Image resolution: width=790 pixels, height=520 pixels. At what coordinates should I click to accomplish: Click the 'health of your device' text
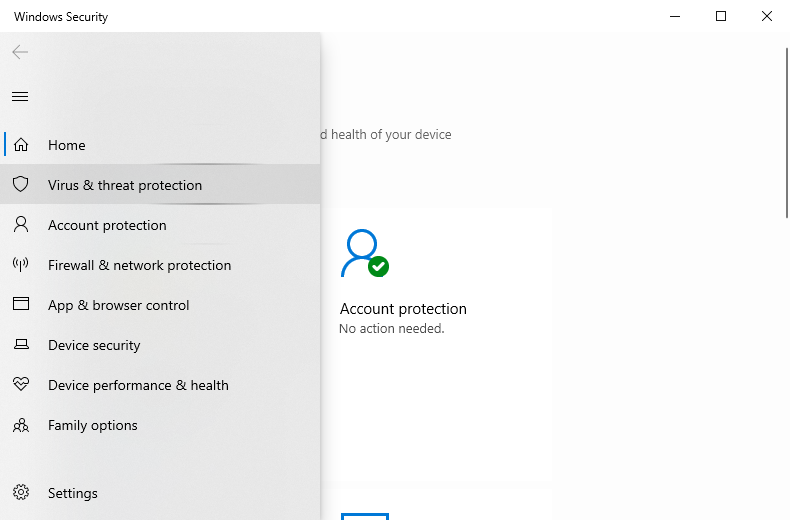[x=391, y=135]
